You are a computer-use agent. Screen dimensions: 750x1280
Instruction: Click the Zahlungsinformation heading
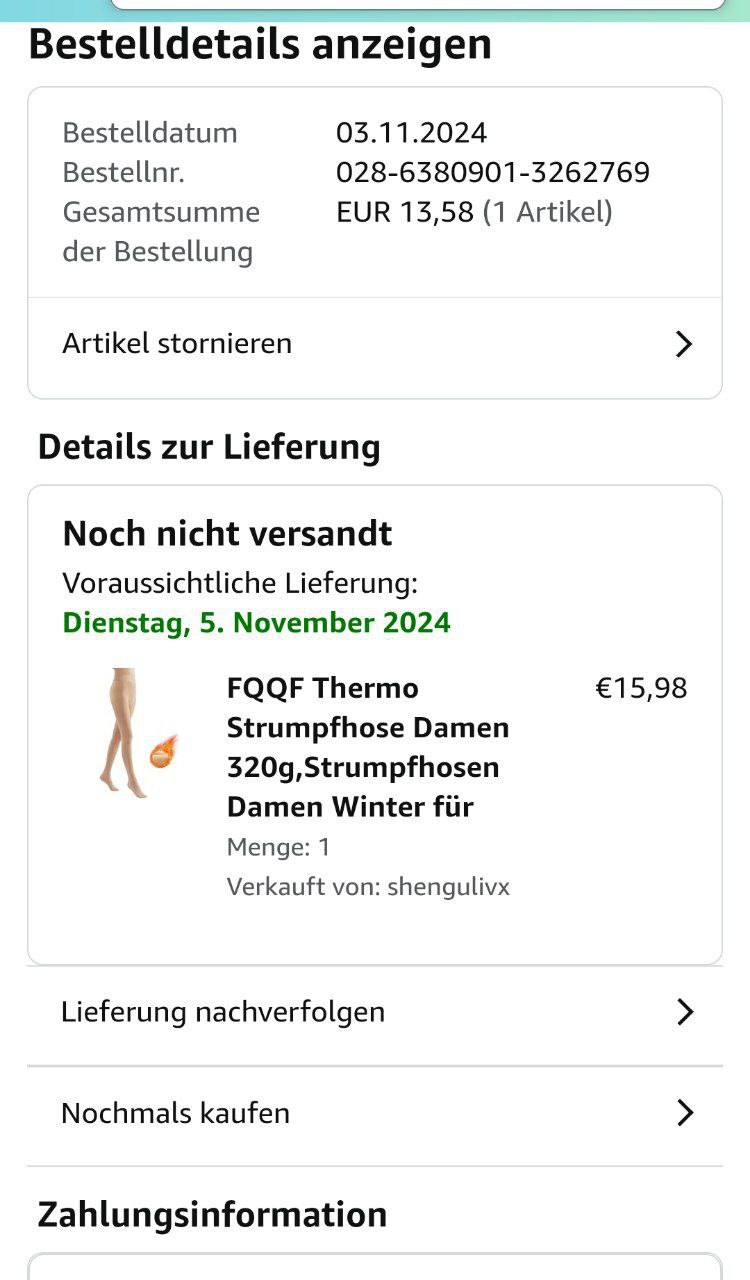coord(212,1214)
